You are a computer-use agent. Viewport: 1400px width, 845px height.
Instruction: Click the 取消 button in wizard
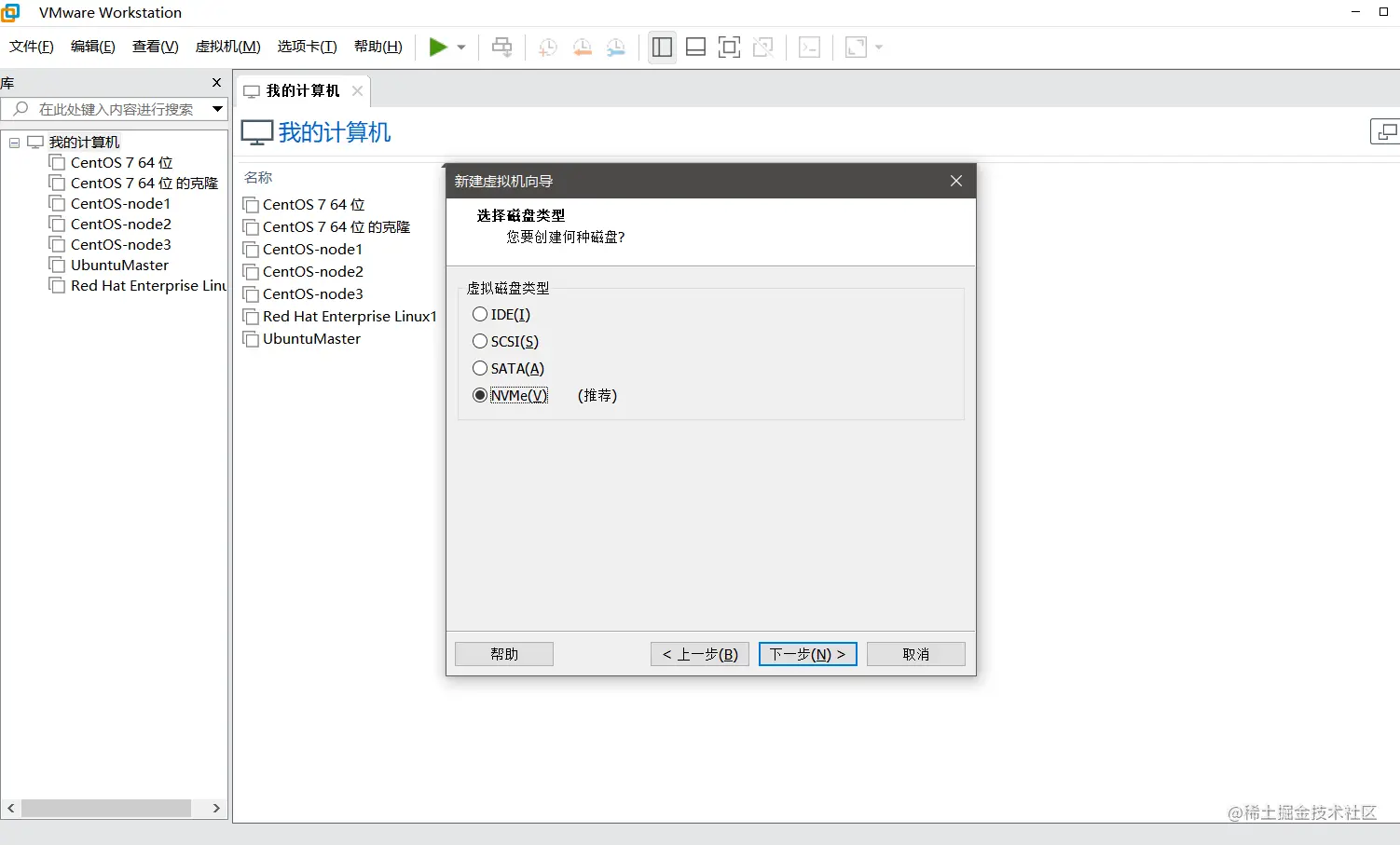click(x=916, y=654)
